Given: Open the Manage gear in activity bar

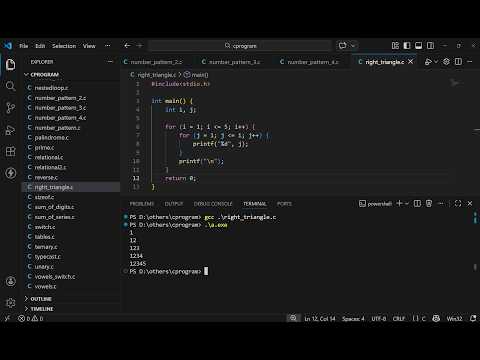Looking at the screenshot, I should tap(10, 303).
